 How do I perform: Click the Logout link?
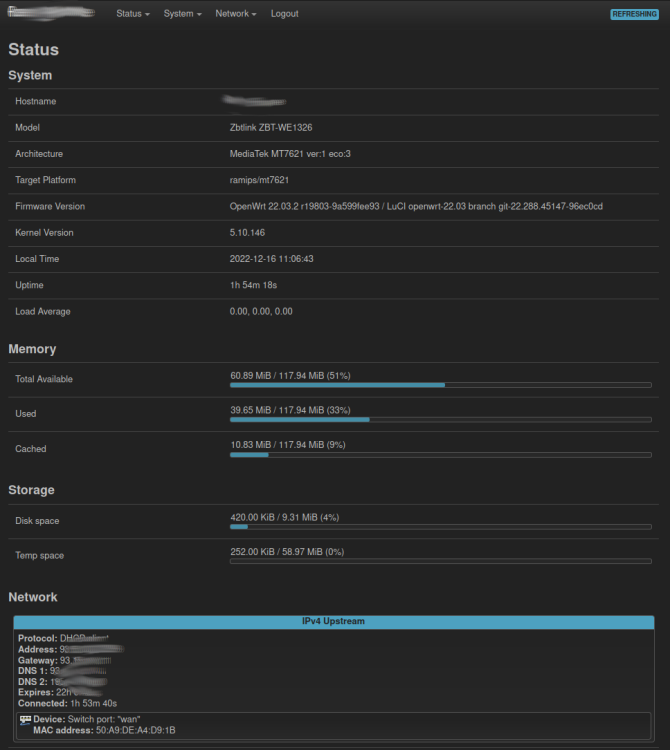tap(284, 14)
